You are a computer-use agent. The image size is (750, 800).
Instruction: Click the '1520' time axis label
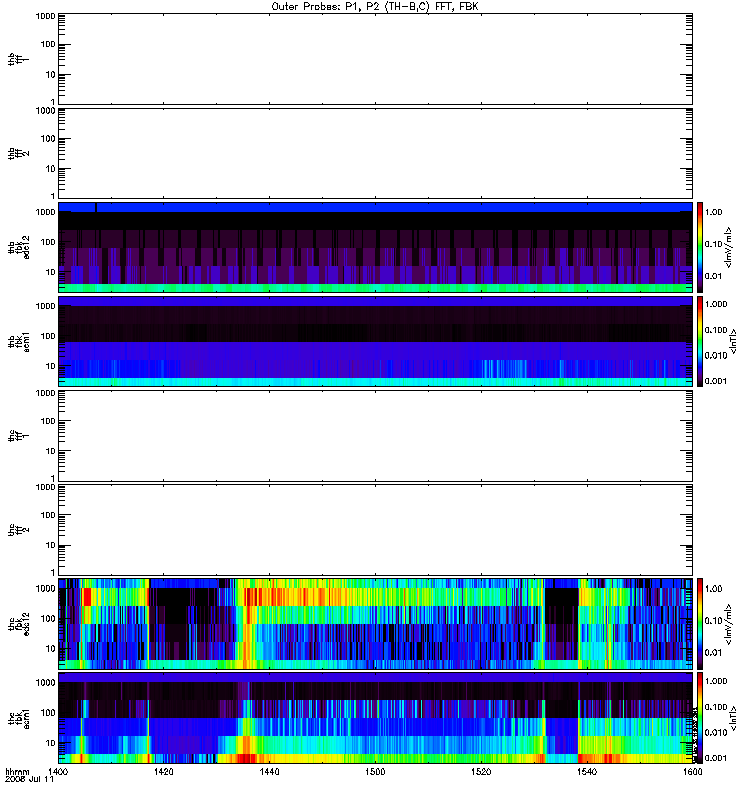coord(481,772)
